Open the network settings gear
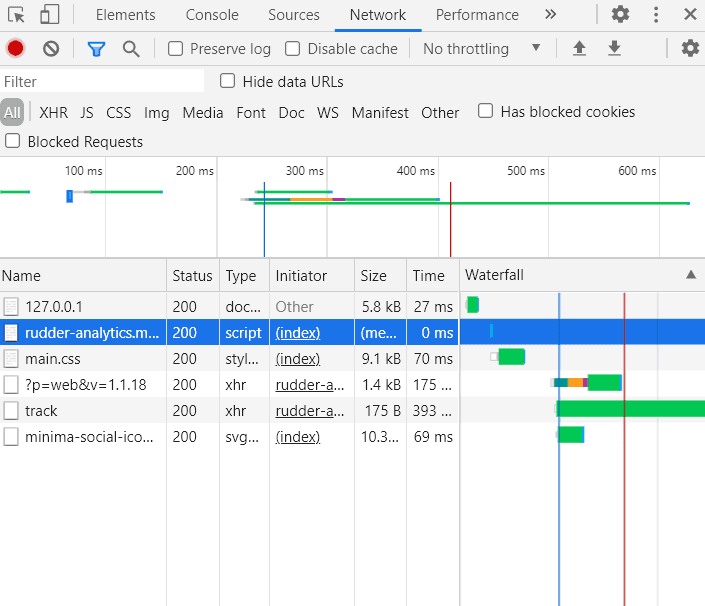 pyautogui.click(x=690, y=48)
